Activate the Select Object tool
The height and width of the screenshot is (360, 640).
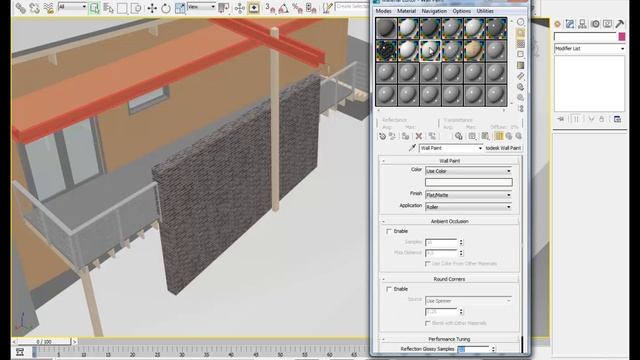coord(94,8)
